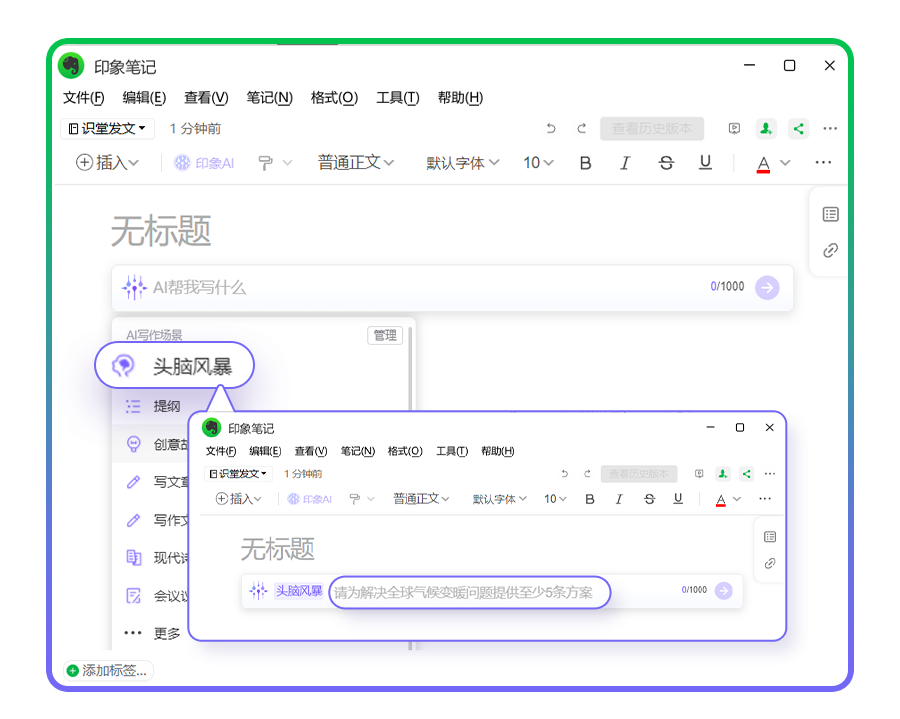This screenshot has height=719, width=900.
Task: Click lightbulb icon of 创意 scene
Action: (x=133, y=444)
